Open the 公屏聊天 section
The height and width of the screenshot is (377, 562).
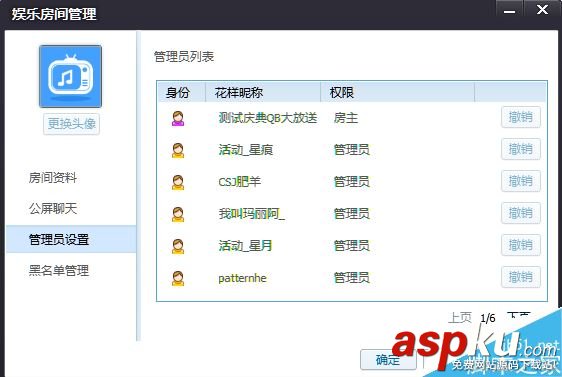point(53,208)
